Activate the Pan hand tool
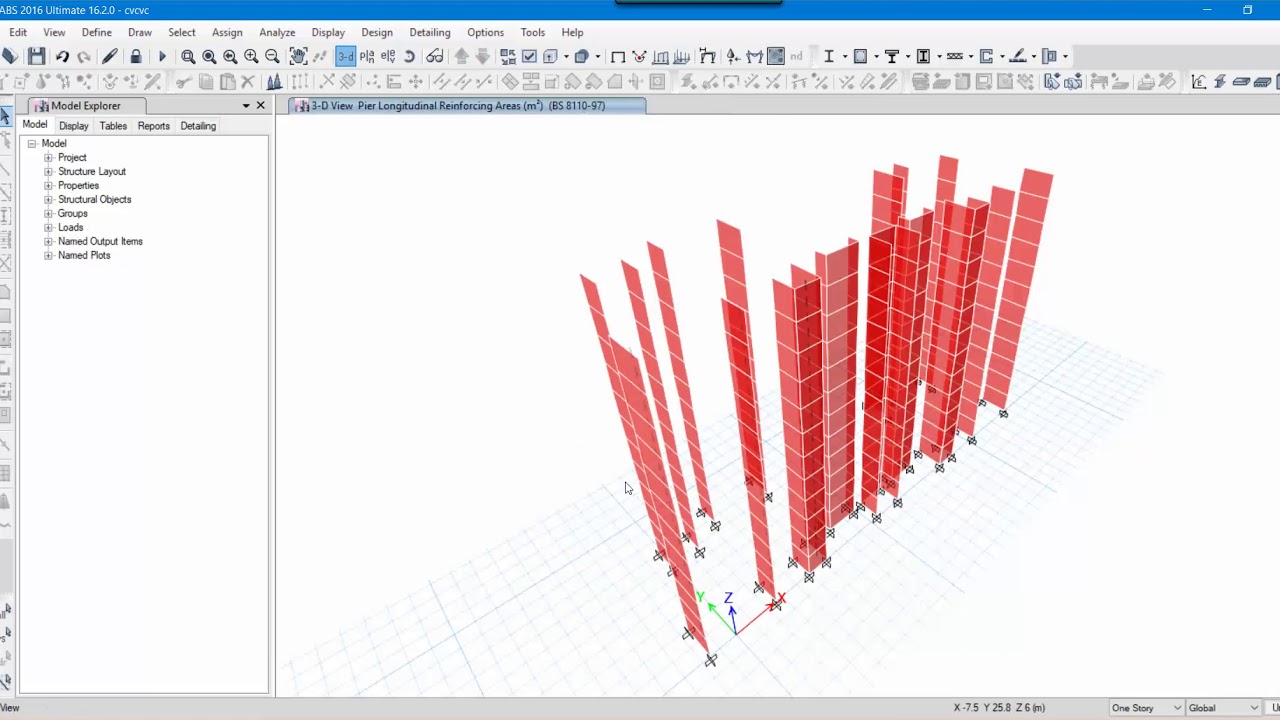Image resolution: width=1280 pixels, height=720 pixels. coord(298,57)
